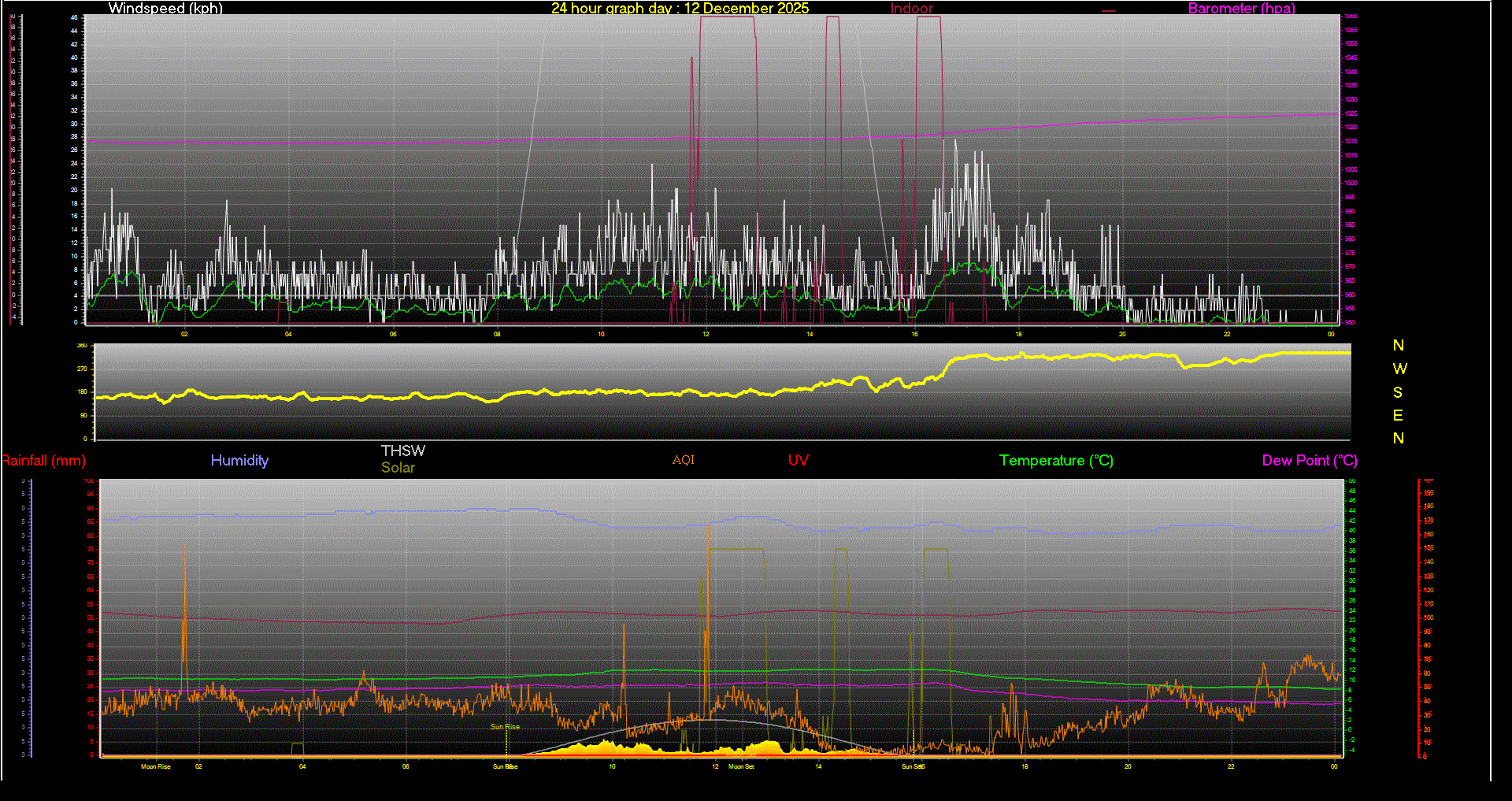Toggle the THSW trace visibility
Image resolution: width=1512 pixels, height=801 pixels.
coord(403,451)
